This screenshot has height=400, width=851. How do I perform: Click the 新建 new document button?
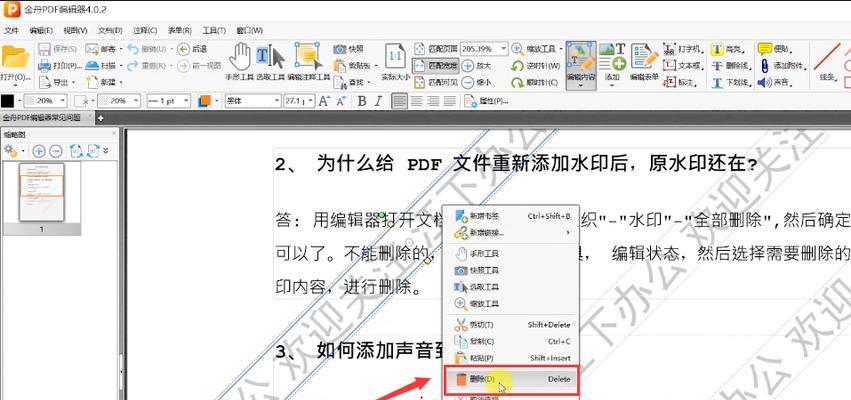(103, 82)
